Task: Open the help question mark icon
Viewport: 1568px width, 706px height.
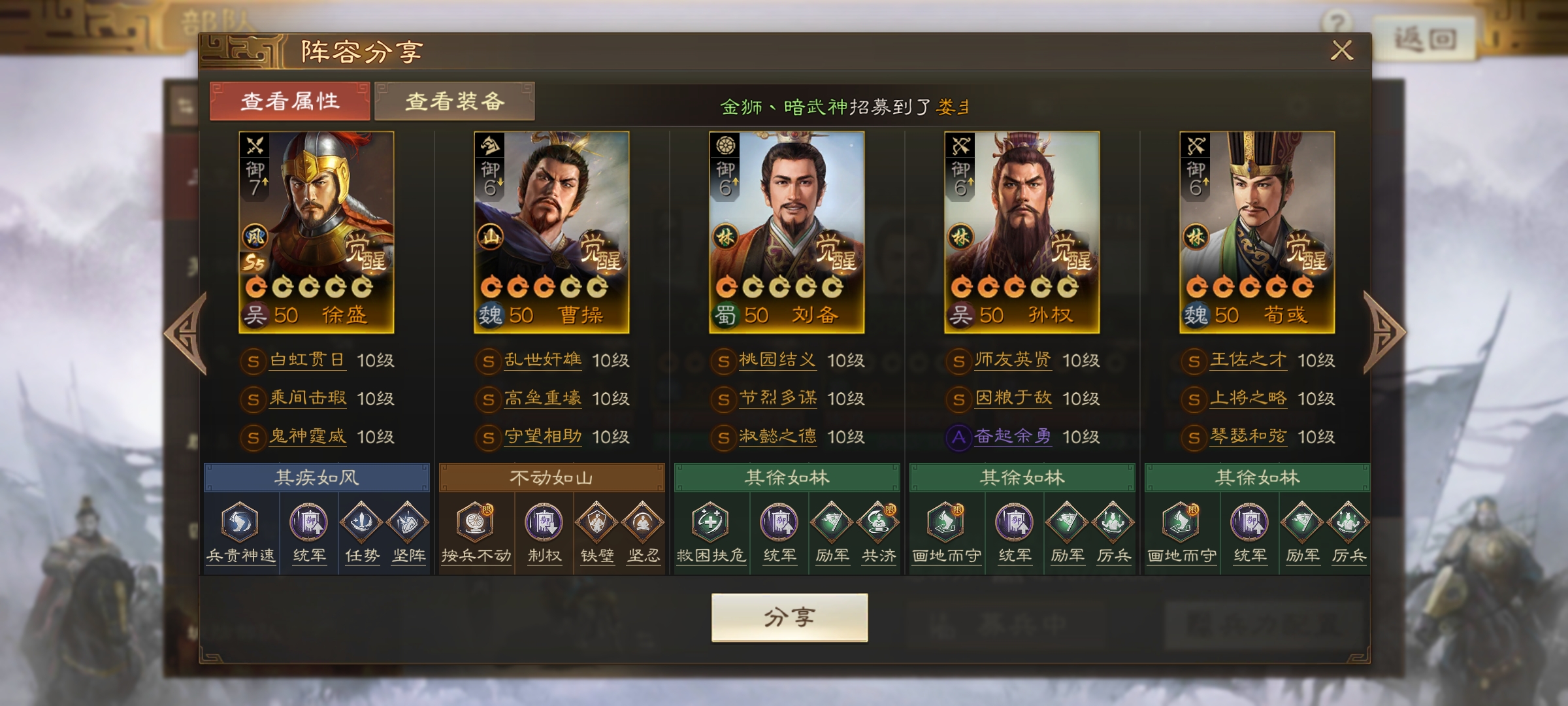Action: pos(1337,24)
